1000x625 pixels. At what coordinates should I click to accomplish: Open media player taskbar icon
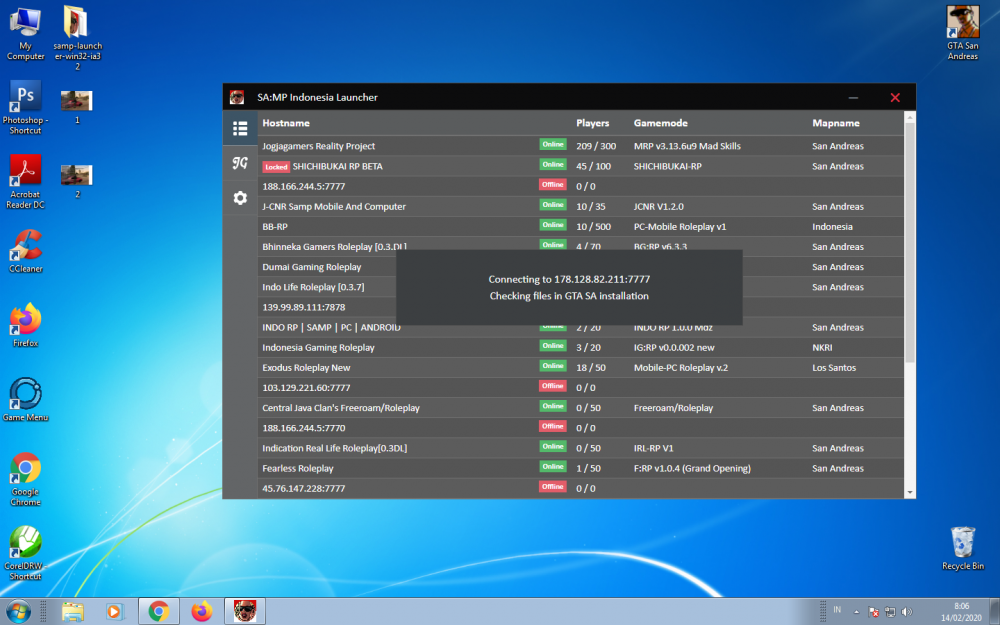114,612
